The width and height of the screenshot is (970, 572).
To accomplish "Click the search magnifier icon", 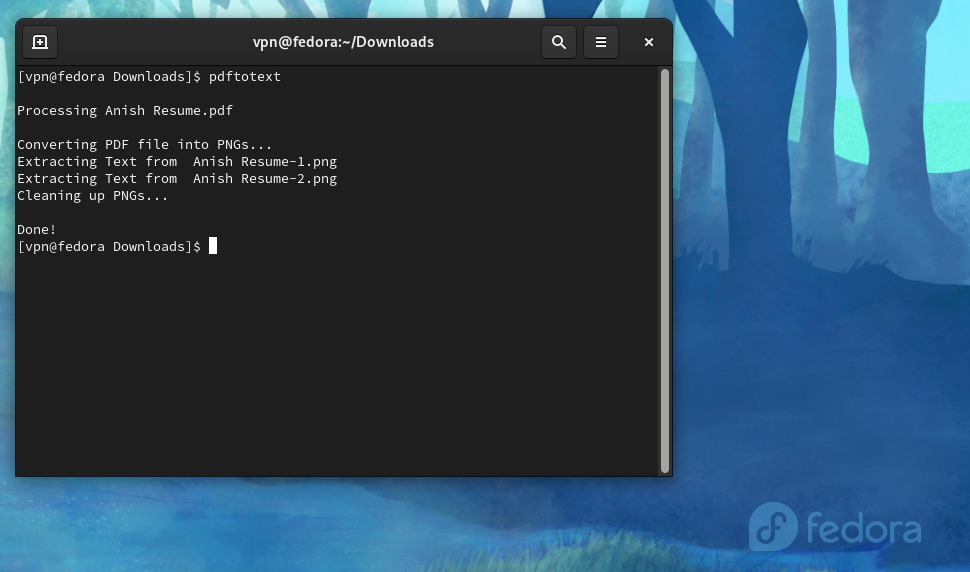I will 559,42.
